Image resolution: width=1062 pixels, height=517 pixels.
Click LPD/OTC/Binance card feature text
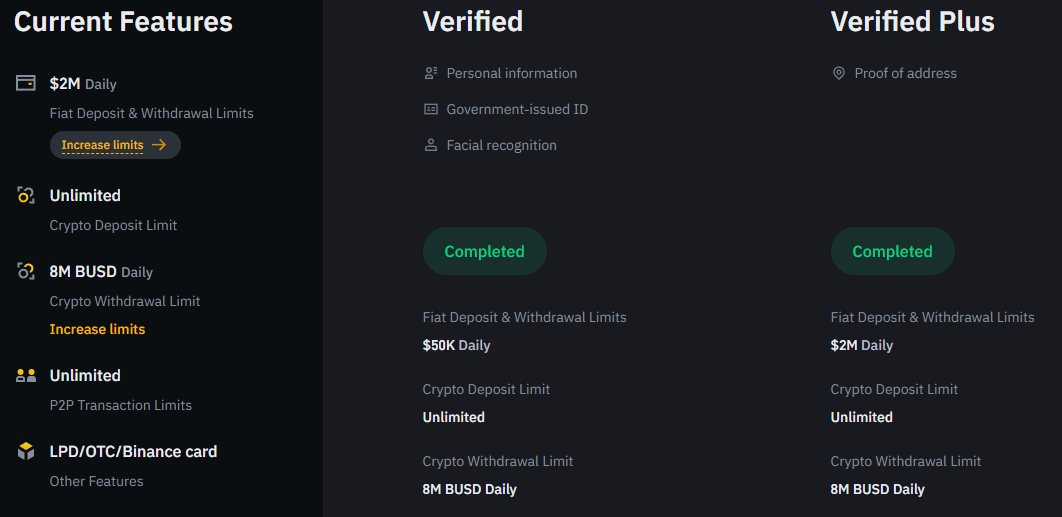(133, 451)
